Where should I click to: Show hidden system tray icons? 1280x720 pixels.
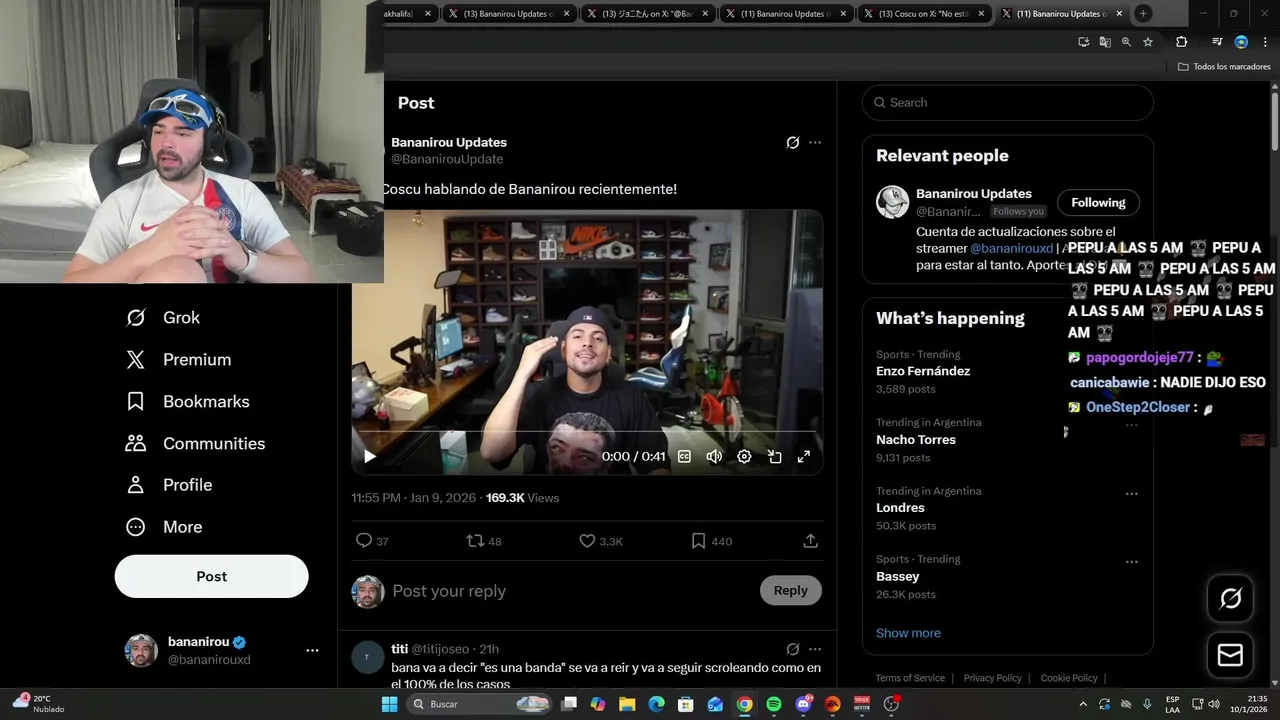click(1083, 704)
